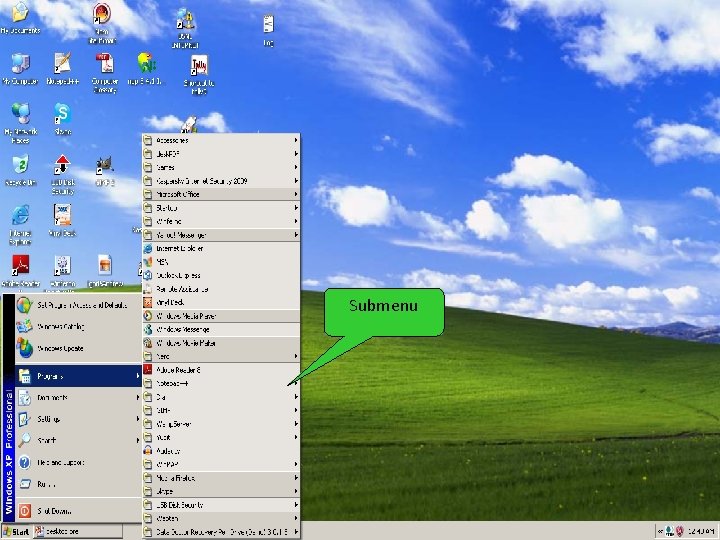
Task: Select Vinyl Deck desktop icon
Action: (62, 220)
